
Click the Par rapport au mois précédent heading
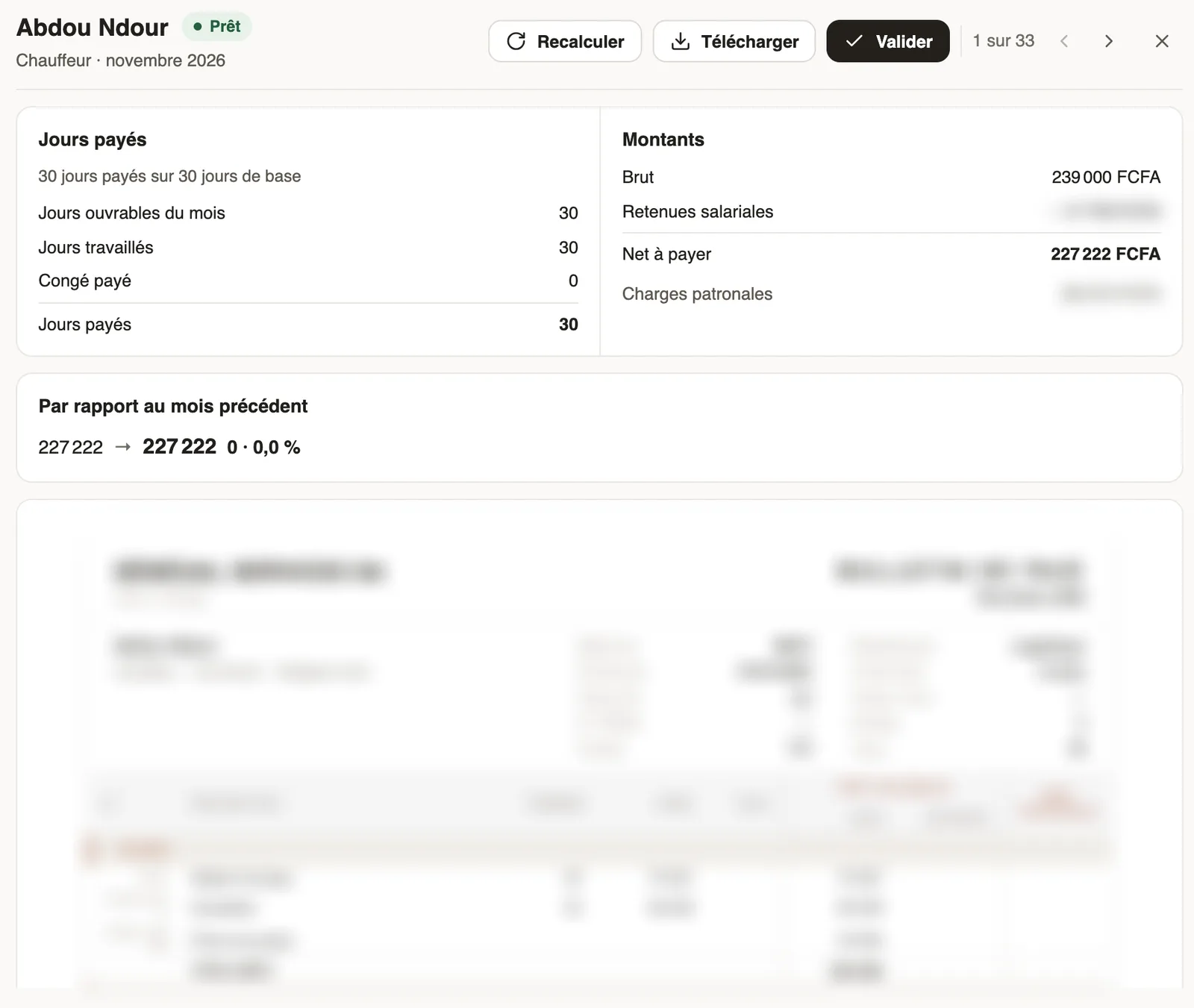173,406
